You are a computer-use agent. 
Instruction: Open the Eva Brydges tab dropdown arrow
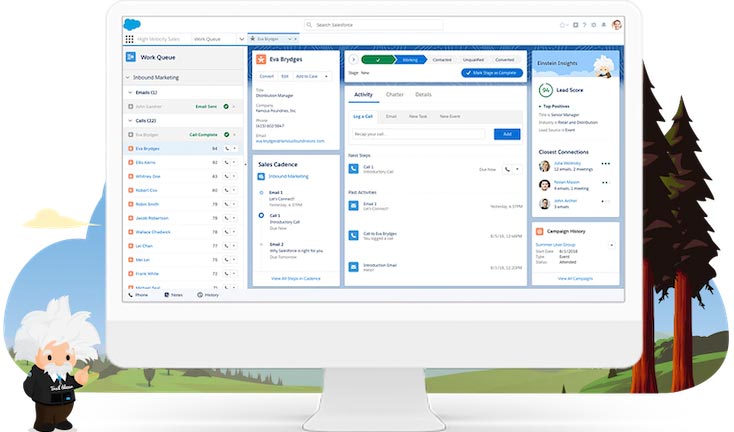(290, 39)
